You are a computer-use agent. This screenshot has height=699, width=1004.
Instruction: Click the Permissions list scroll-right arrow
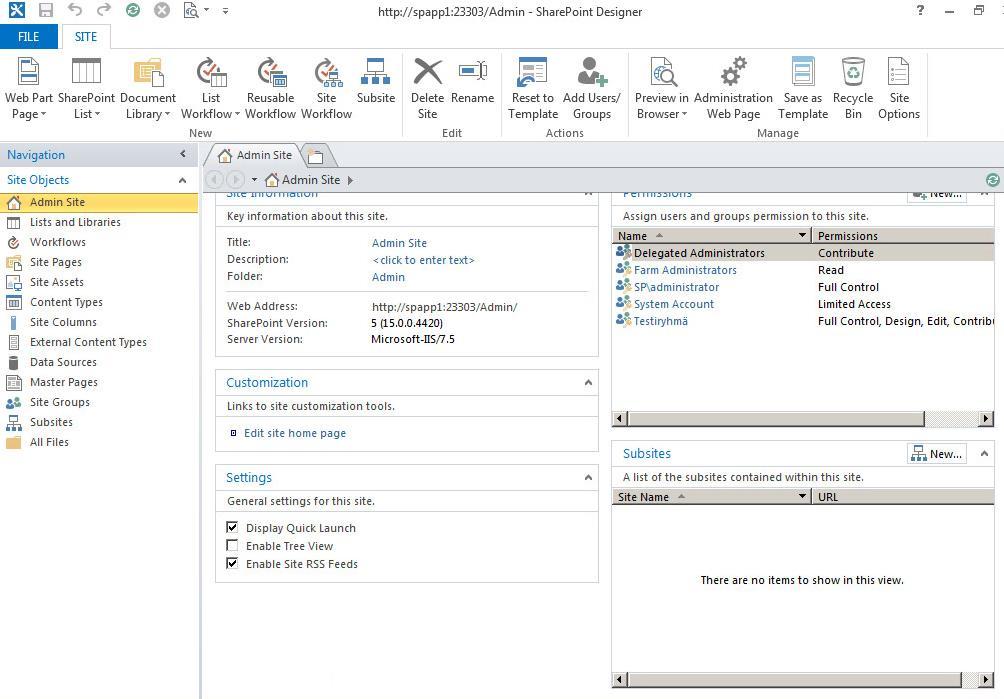(987, 419)
